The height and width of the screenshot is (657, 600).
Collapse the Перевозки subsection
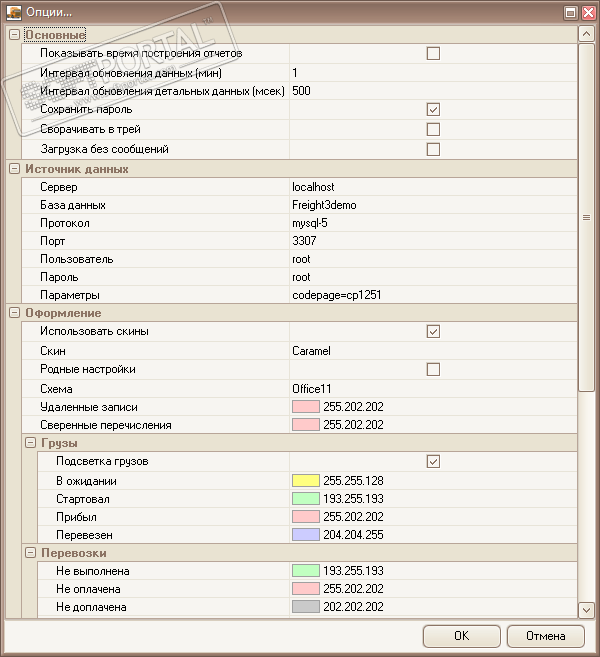click(30, 553)
